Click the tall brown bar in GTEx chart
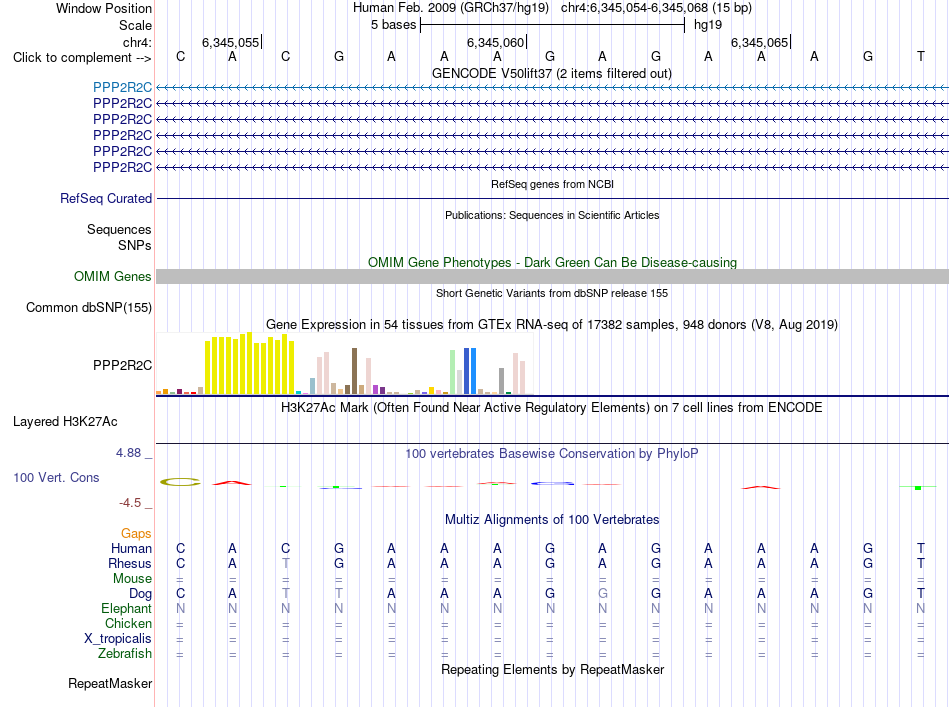Image resolution: width=950 pixels, height=707 pixels. click(354, 371)
